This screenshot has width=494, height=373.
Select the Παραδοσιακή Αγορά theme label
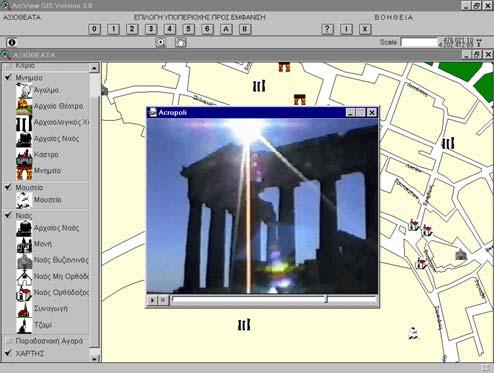pyautogui.click(x=49, y=341)
